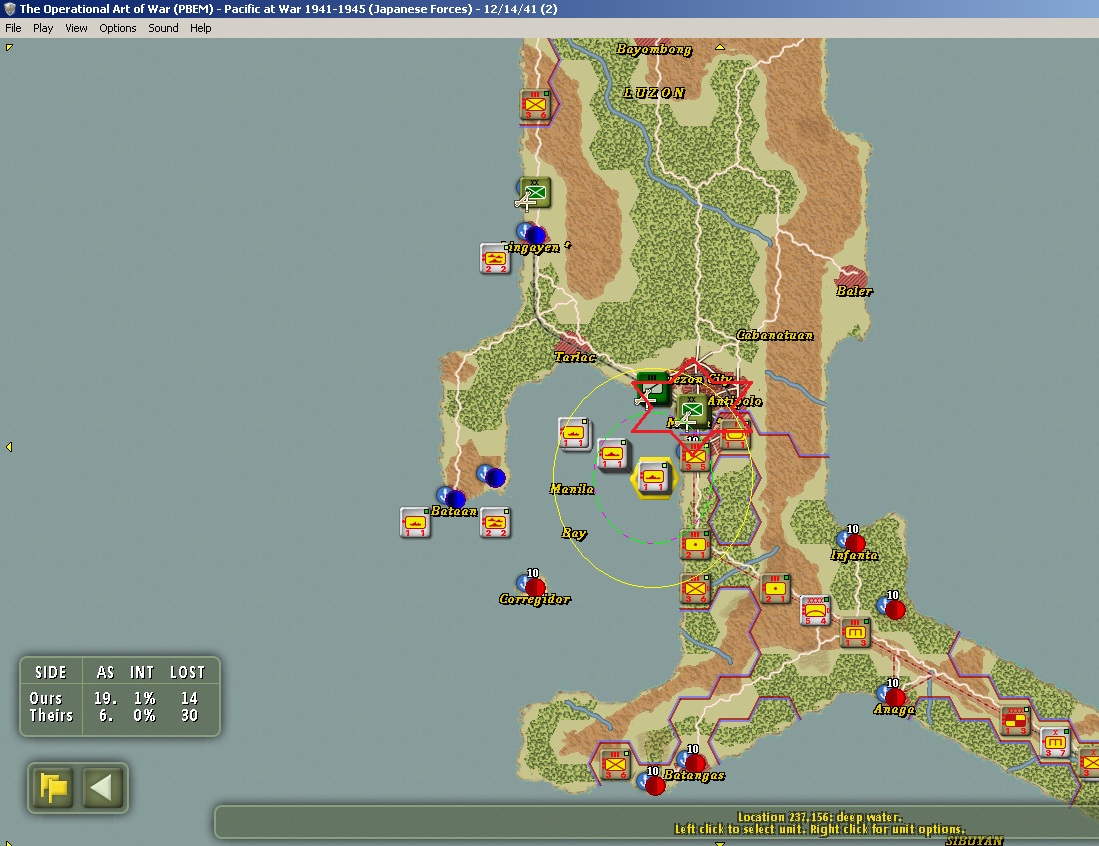Select the naval unit west of Bataan

415,523
